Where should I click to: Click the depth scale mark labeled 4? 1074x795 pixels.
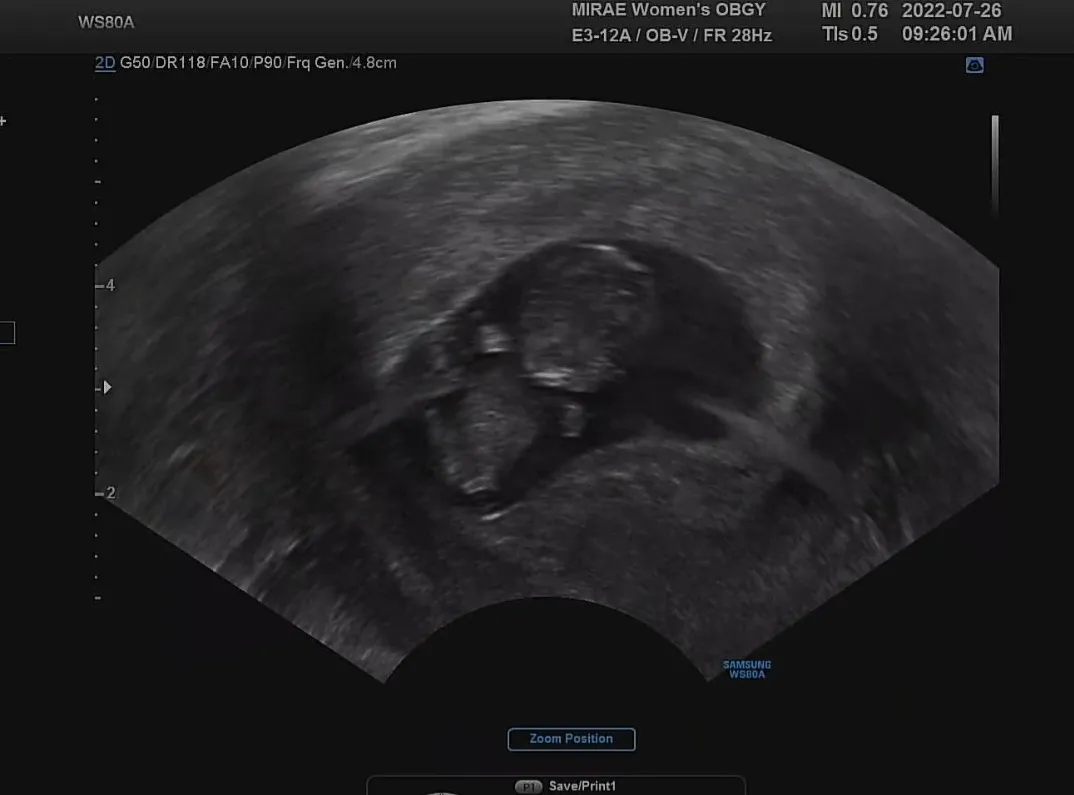[106, 285]
